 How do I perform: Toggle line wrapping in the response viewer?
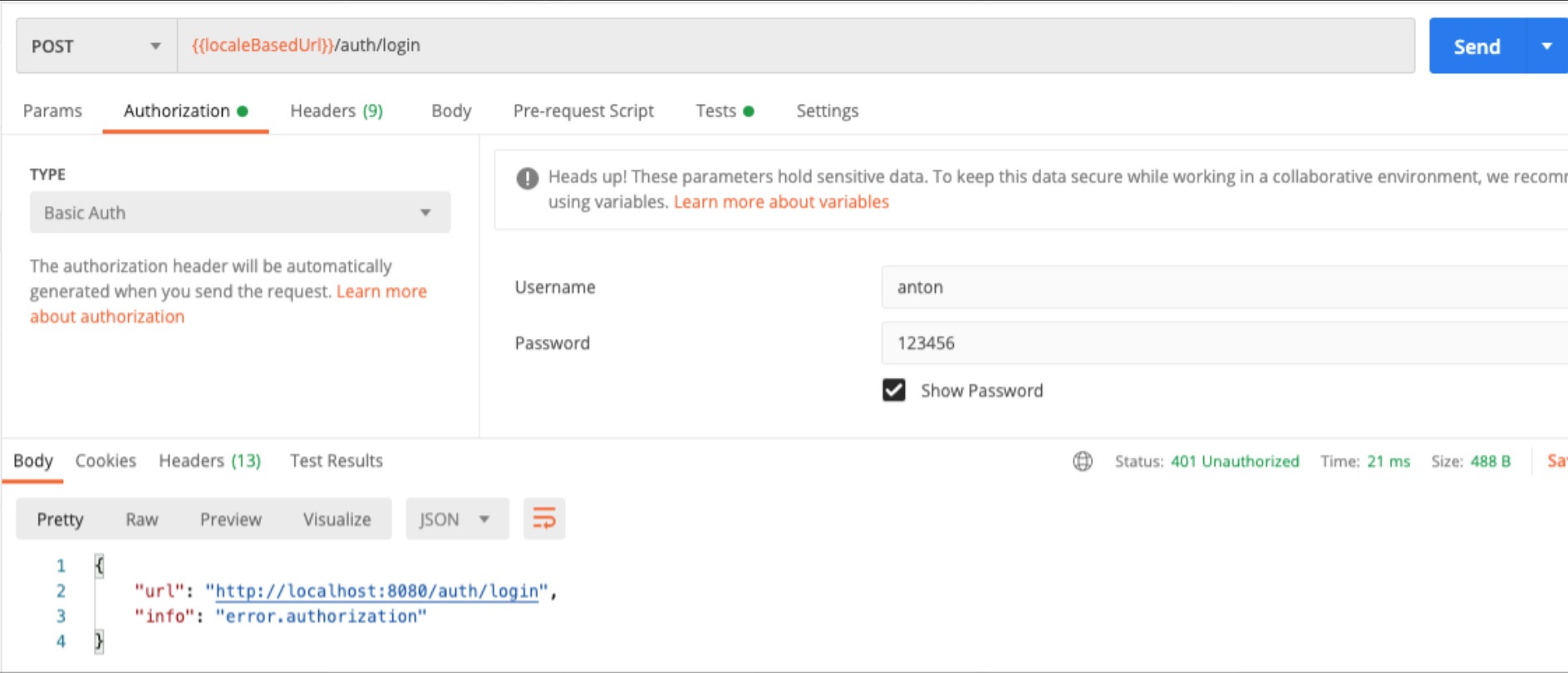(x=544, y=518)
